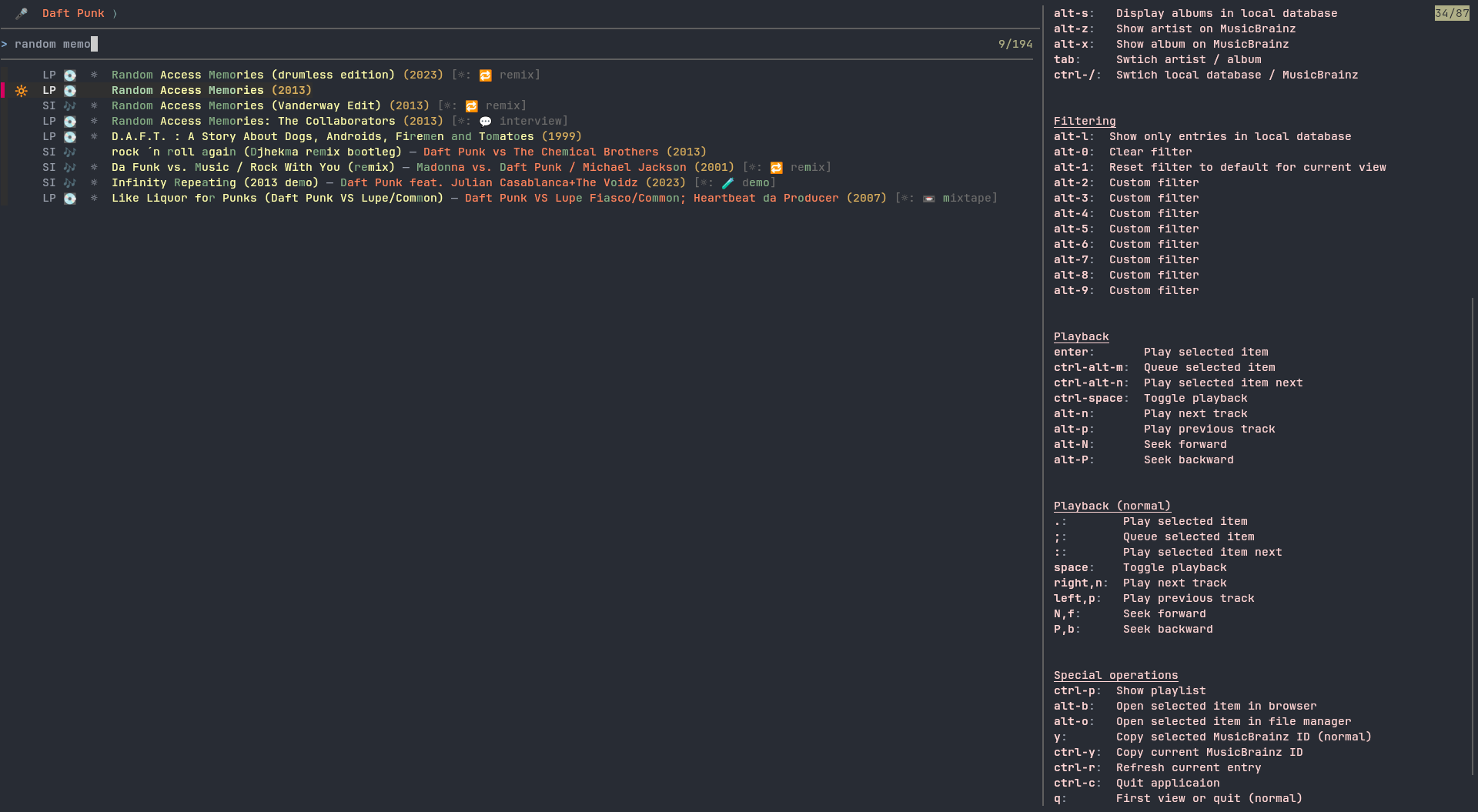The width and height of the screenshot is (1478, 812).
Task: Click the orange sun marker on selected row
Action: coord(22,91)
